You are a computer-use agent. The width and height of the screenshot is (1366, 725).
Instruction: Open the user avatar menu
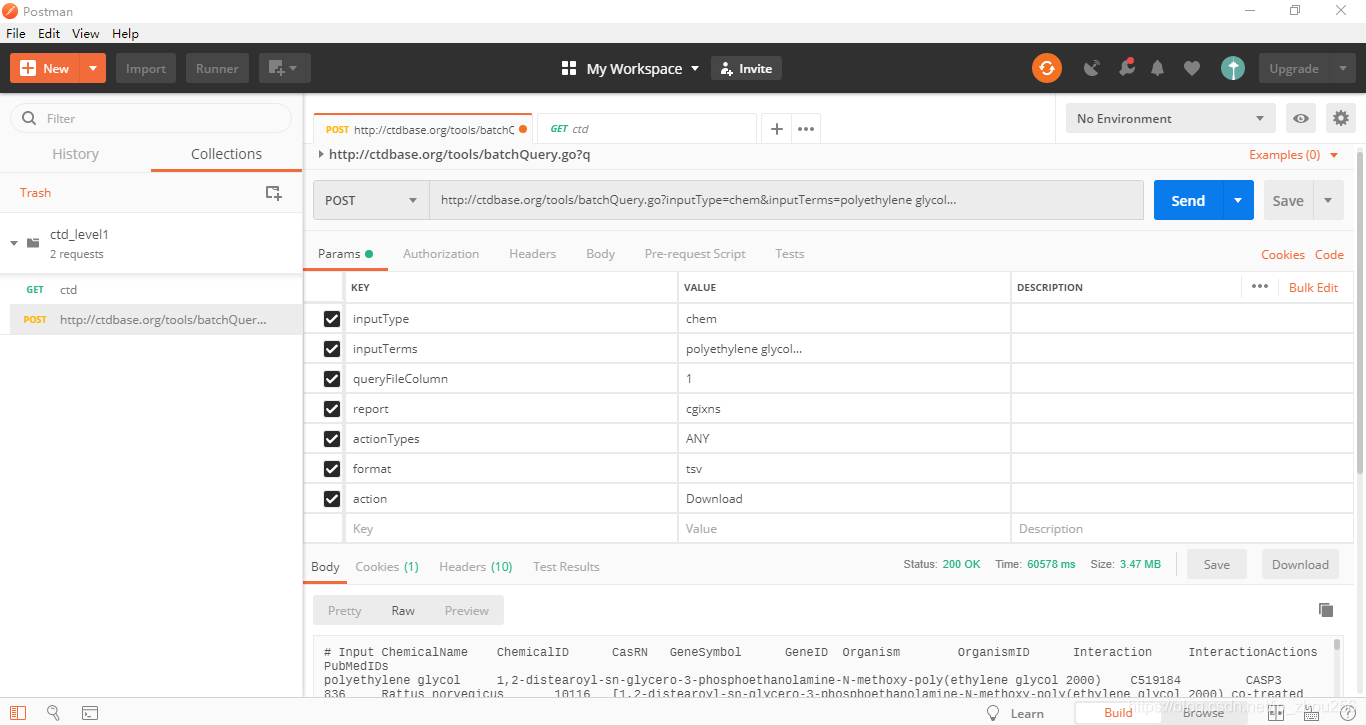pos(1233,68)
